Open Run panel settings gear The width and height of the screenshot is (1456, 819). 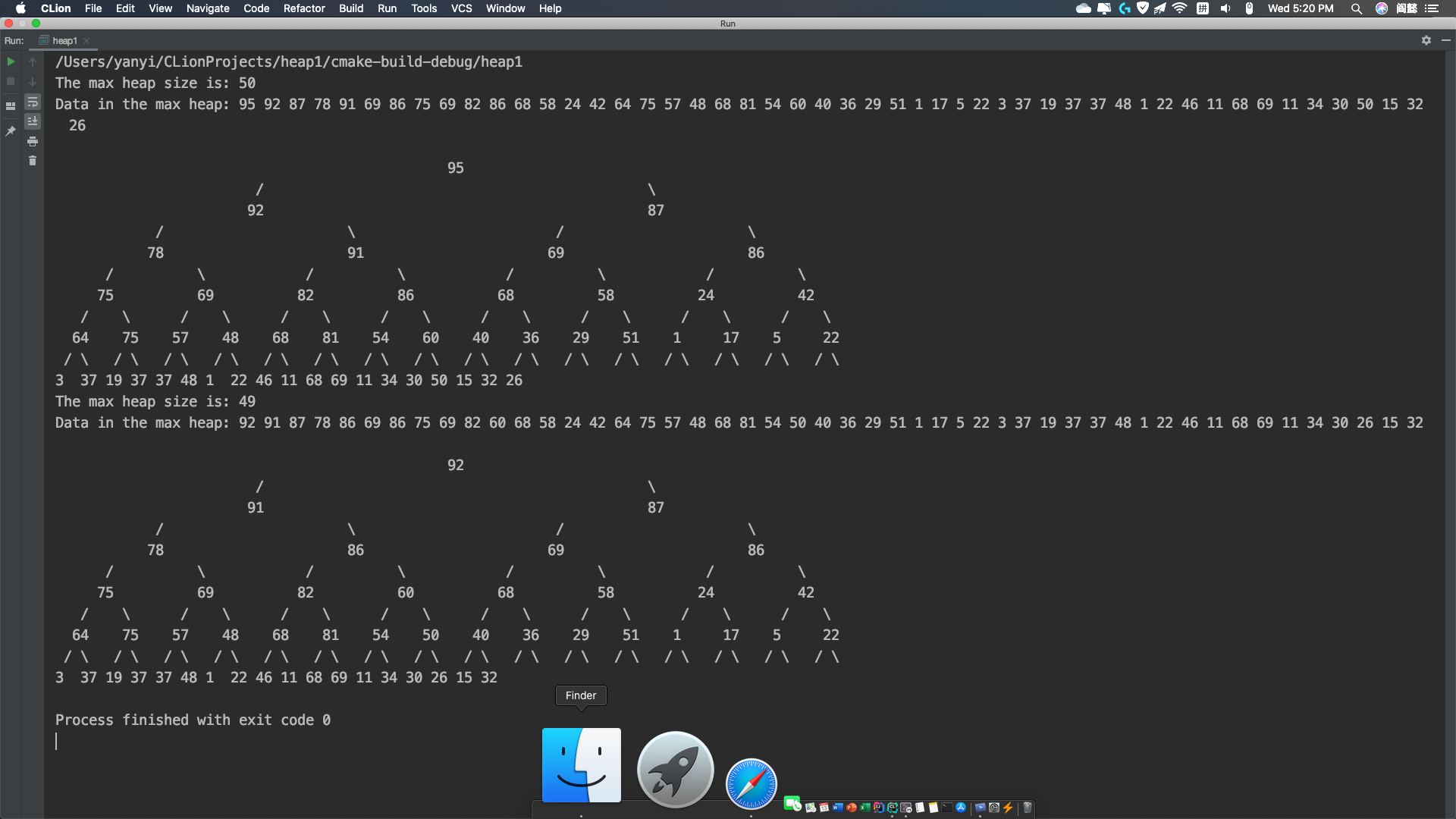(1426, 40)
